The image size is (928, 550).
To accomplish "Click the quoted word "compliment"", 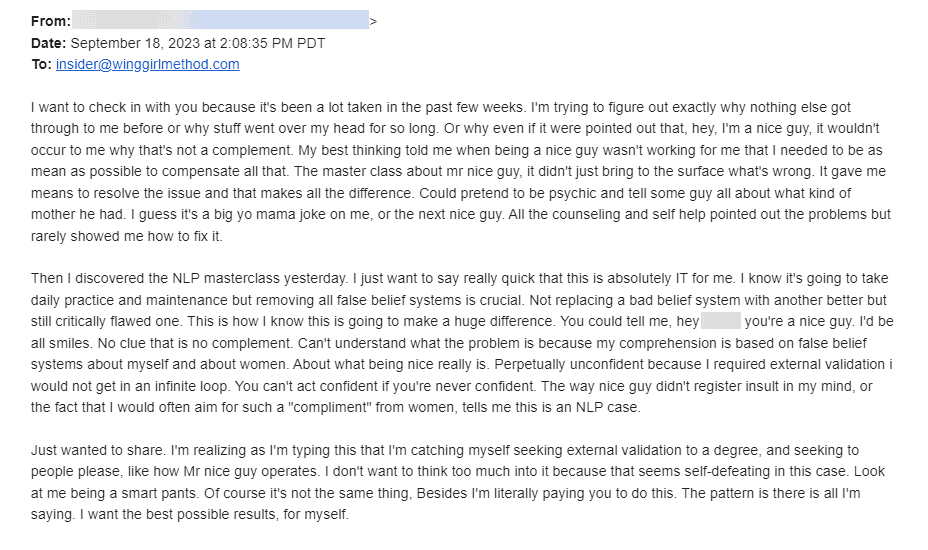I will click(328, 407).
